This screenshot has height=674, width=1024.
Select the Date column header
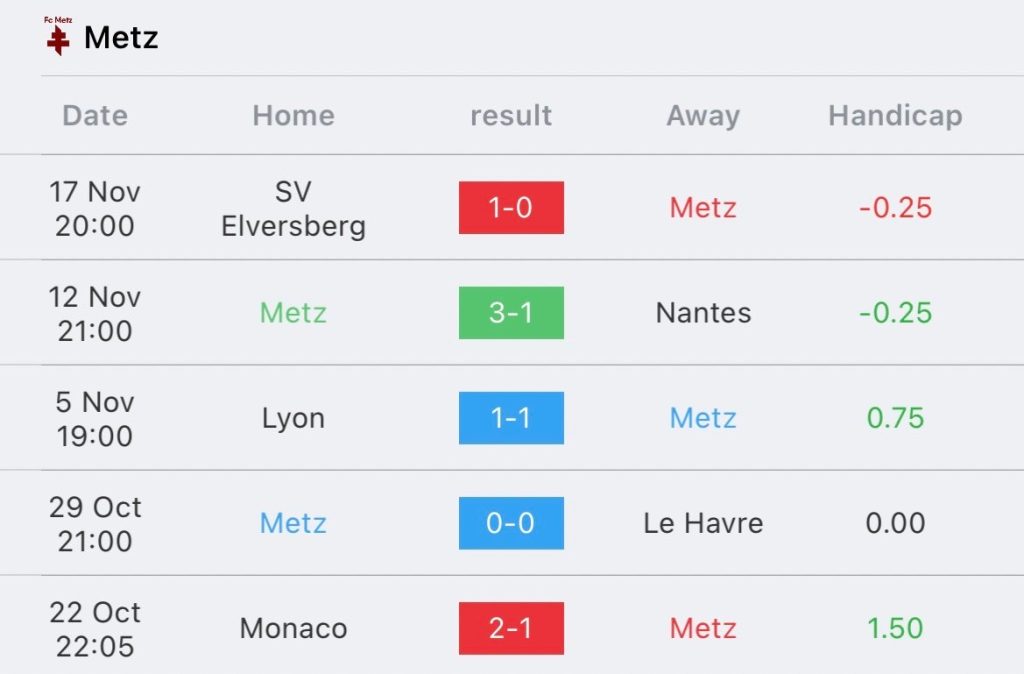[x=95, y=116]
